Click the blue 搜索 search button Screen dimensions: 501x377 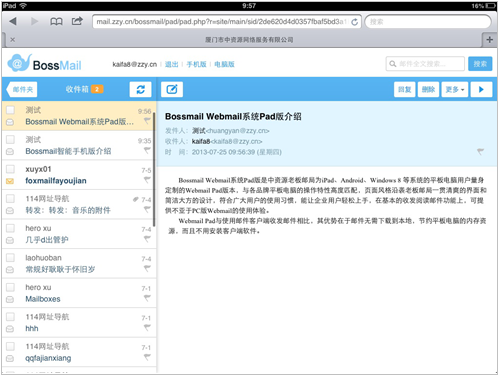coord(480,64)
